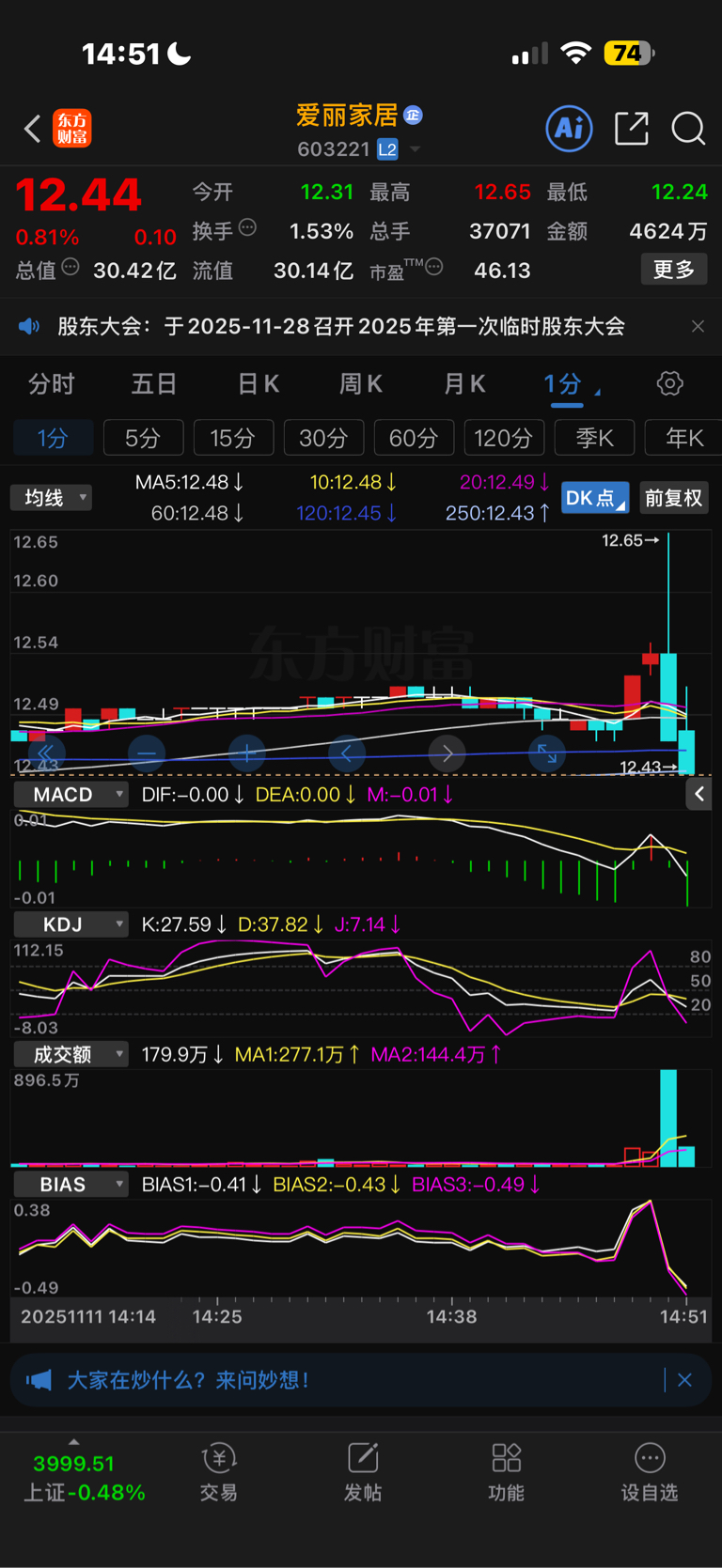
Task: Tap the verified badge beside 爱丽家居
Action: click(413, 115)
